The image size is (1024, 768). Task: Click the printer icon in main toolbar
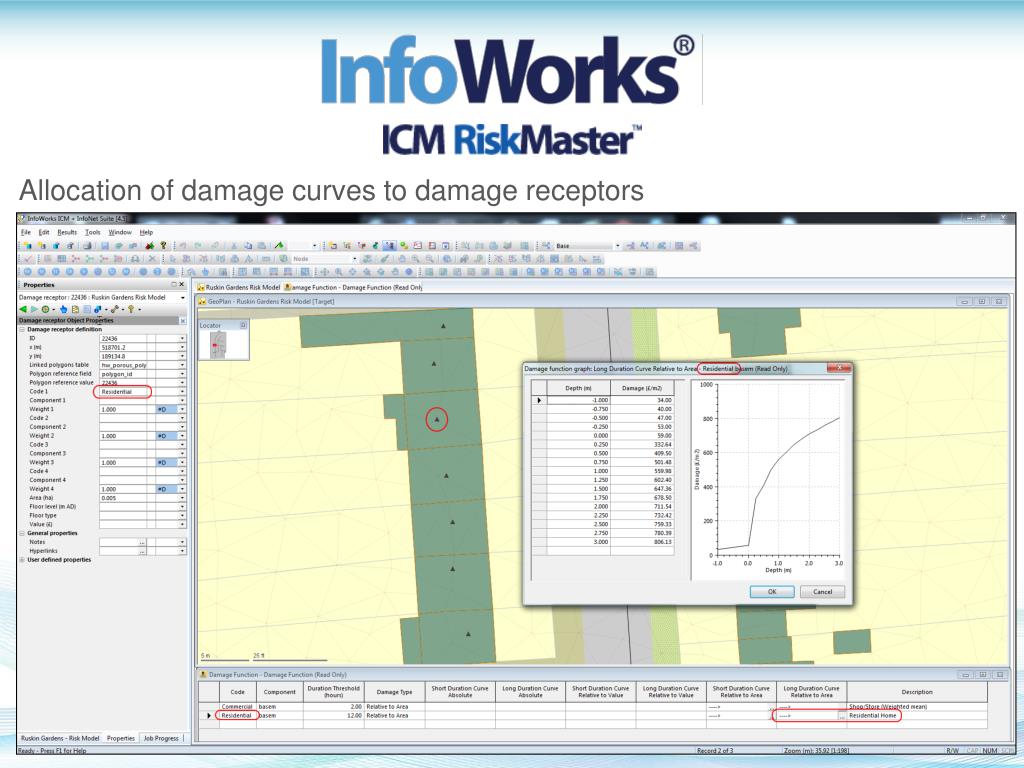click(88, 246)
